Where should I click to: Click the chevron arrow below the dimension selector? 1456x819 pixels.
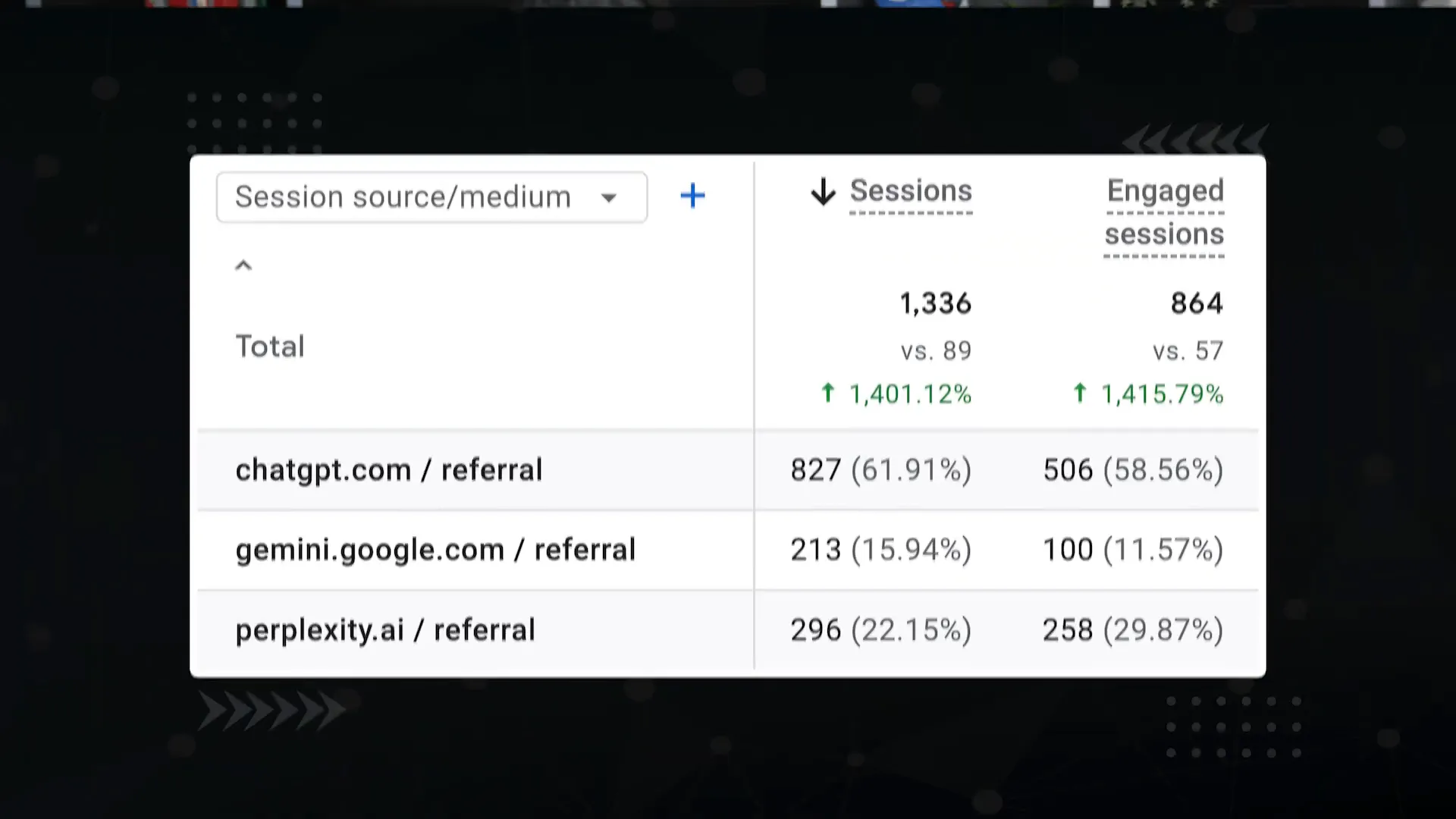coord(243,265)
